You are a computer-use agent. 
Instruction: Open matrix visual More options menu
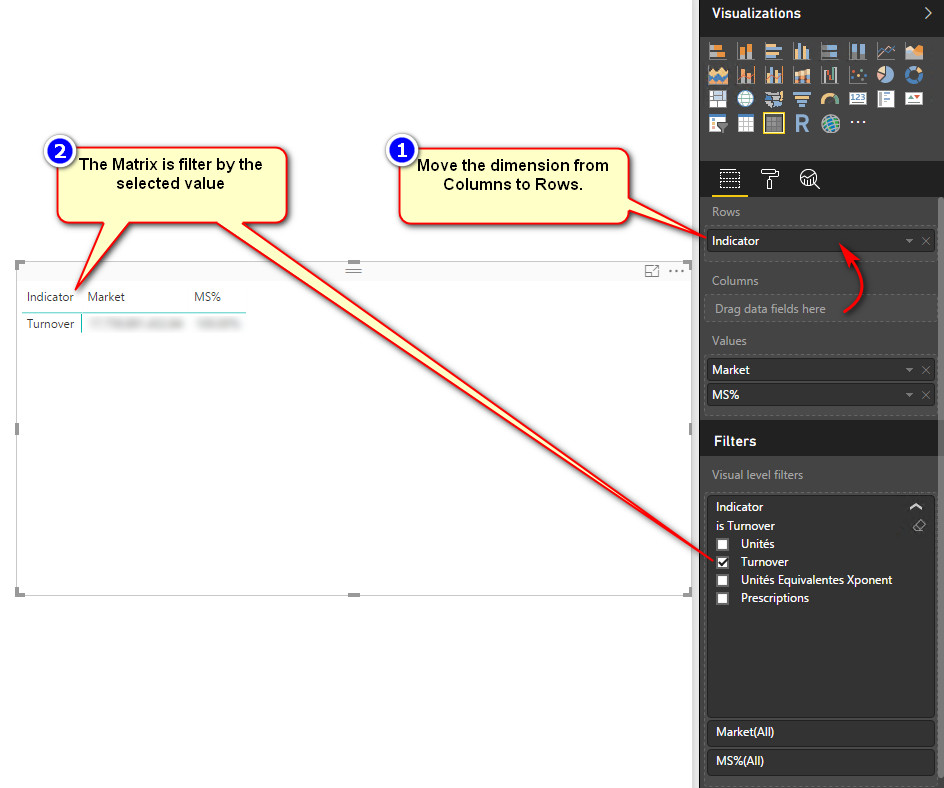click(676, 271)
